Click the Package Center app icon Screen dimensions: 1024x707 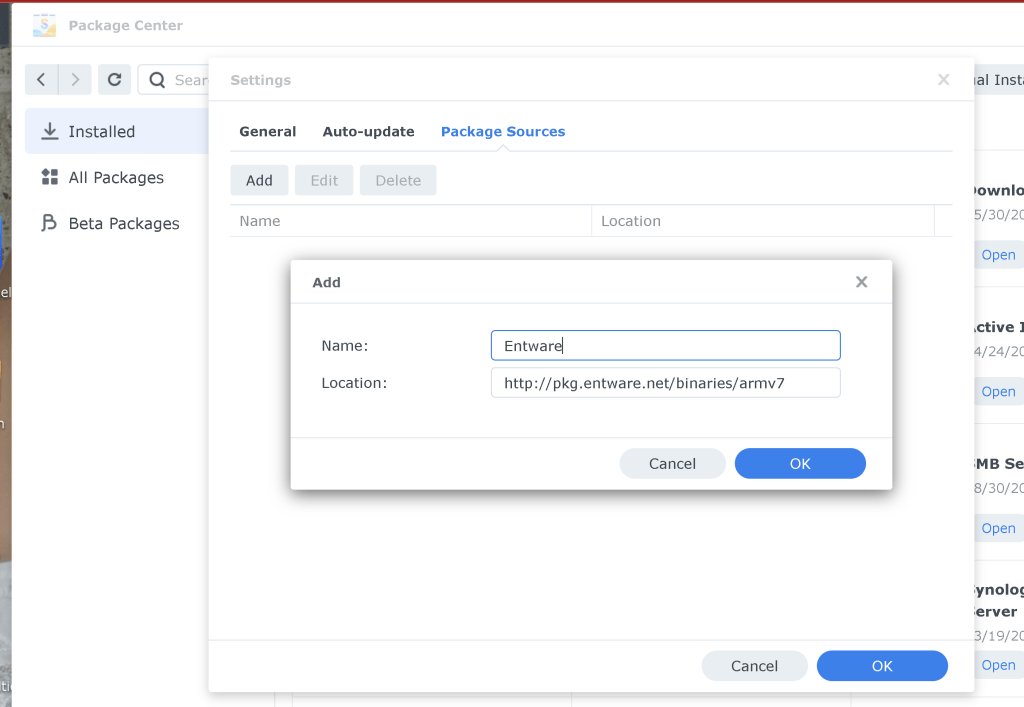tap(44, 25)
